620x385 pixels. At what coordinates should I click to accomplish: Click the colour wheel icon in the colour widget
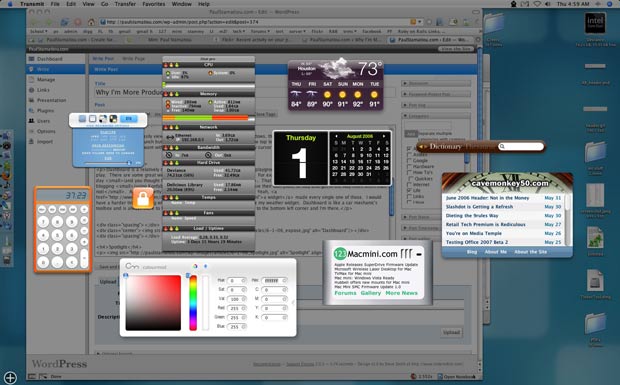point(195,266)
